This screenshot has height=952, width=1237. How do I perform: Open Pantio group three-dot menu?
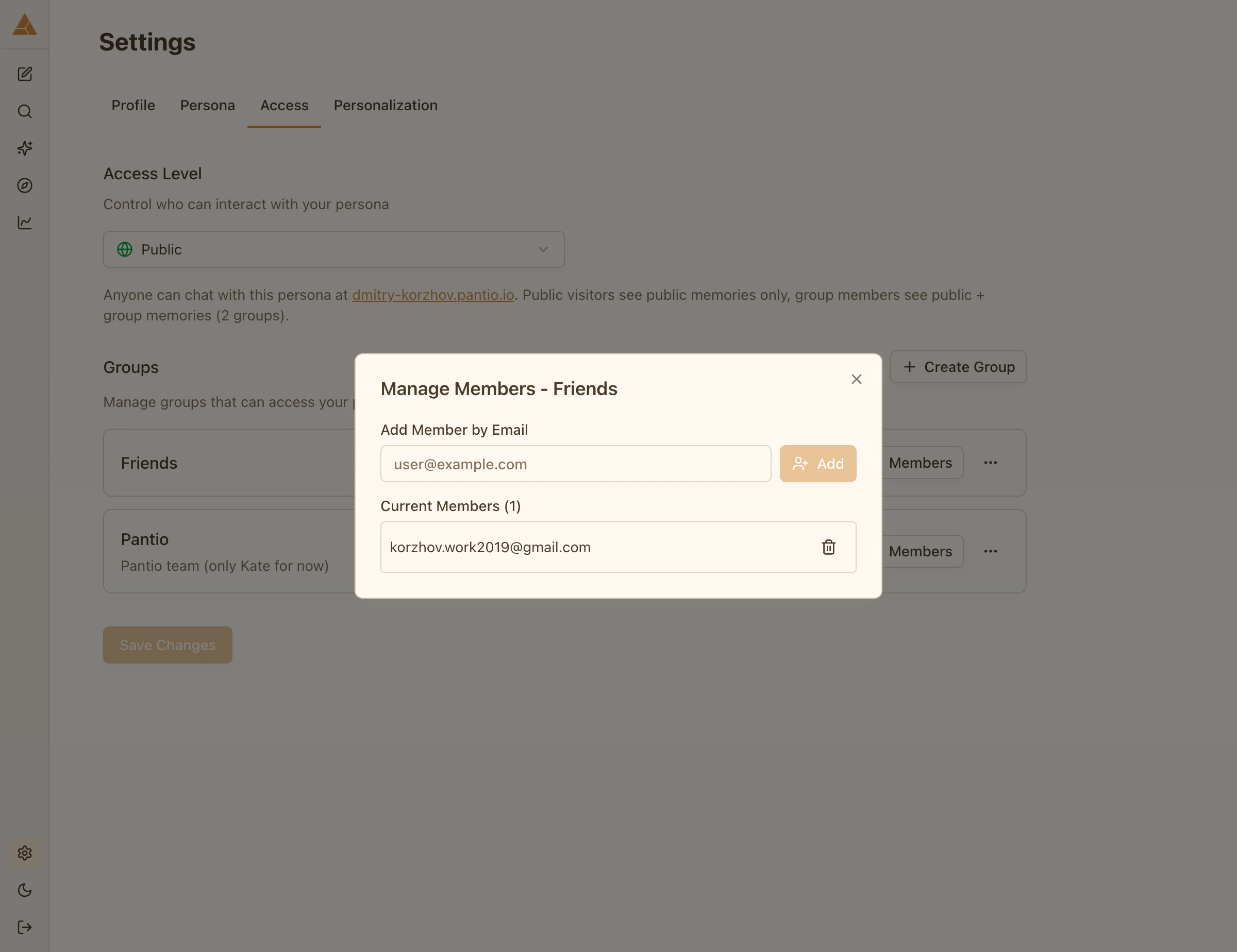990,551
